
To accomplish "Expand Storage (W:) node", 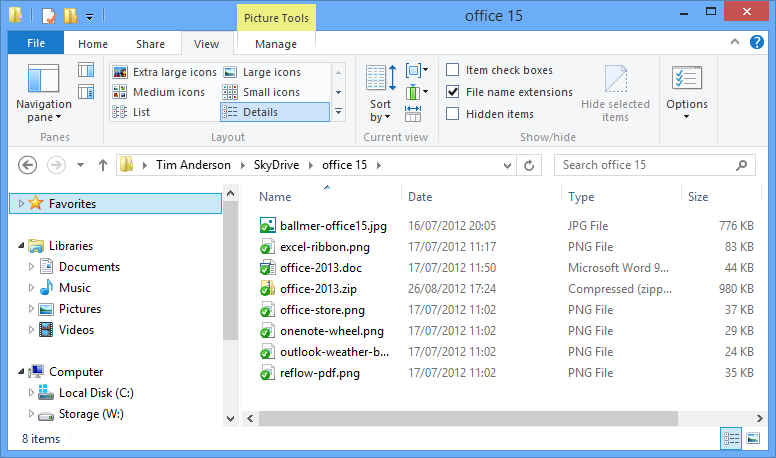I will [31, 414].
